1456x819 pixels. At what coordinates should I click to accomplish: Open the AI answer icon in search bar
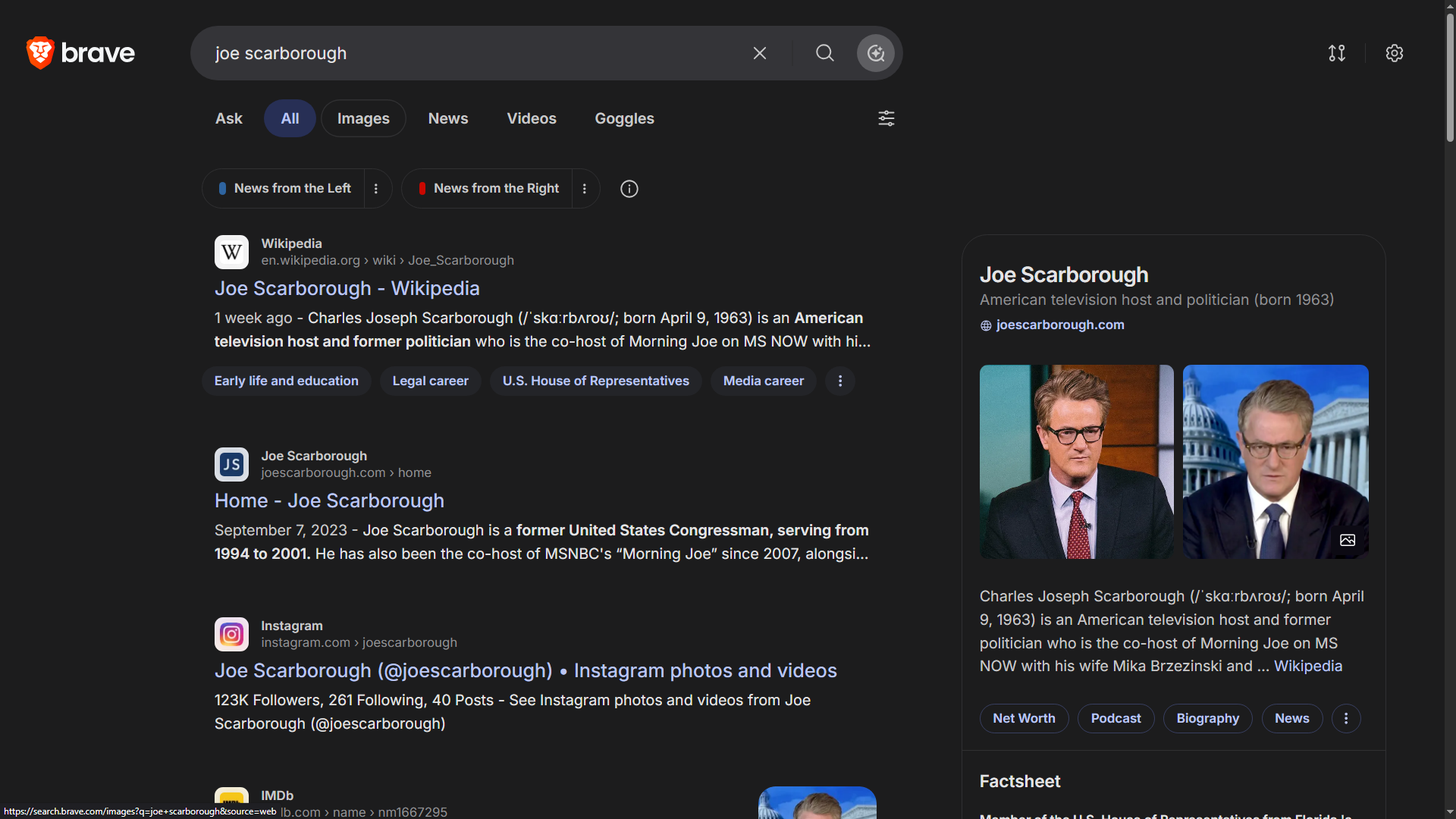tap(875, 53)
